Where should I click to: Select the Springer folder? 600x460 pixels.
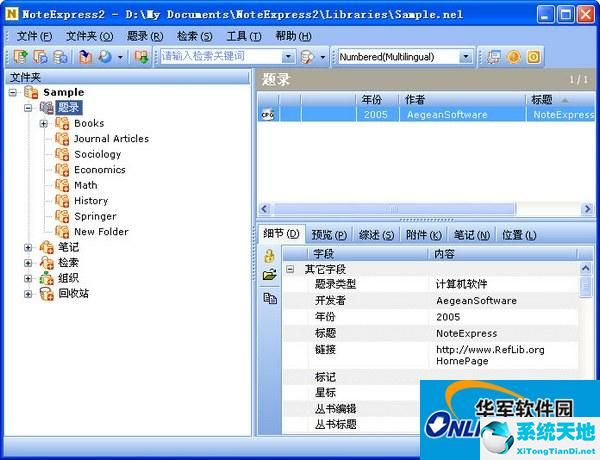point(95,216)
